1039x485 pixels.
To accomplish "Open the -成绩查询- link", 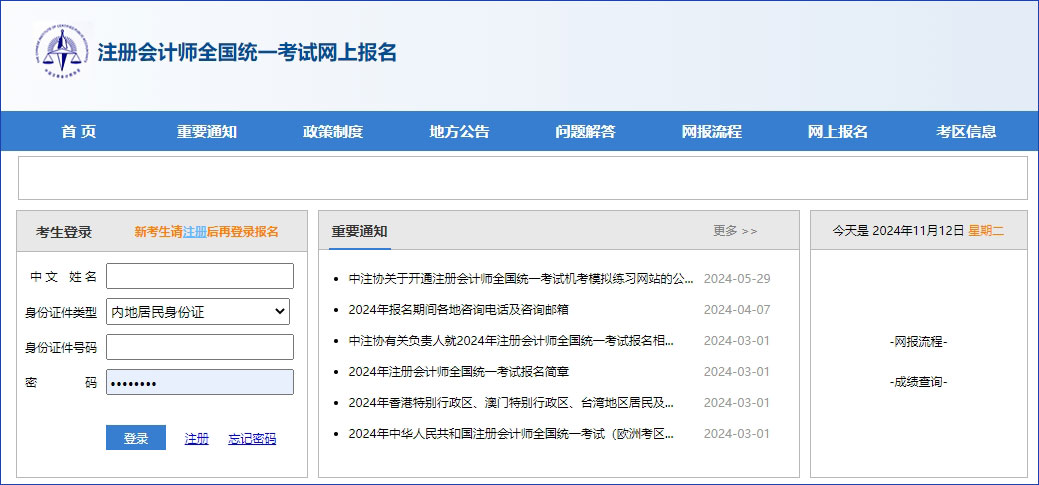I will (918, 382).
